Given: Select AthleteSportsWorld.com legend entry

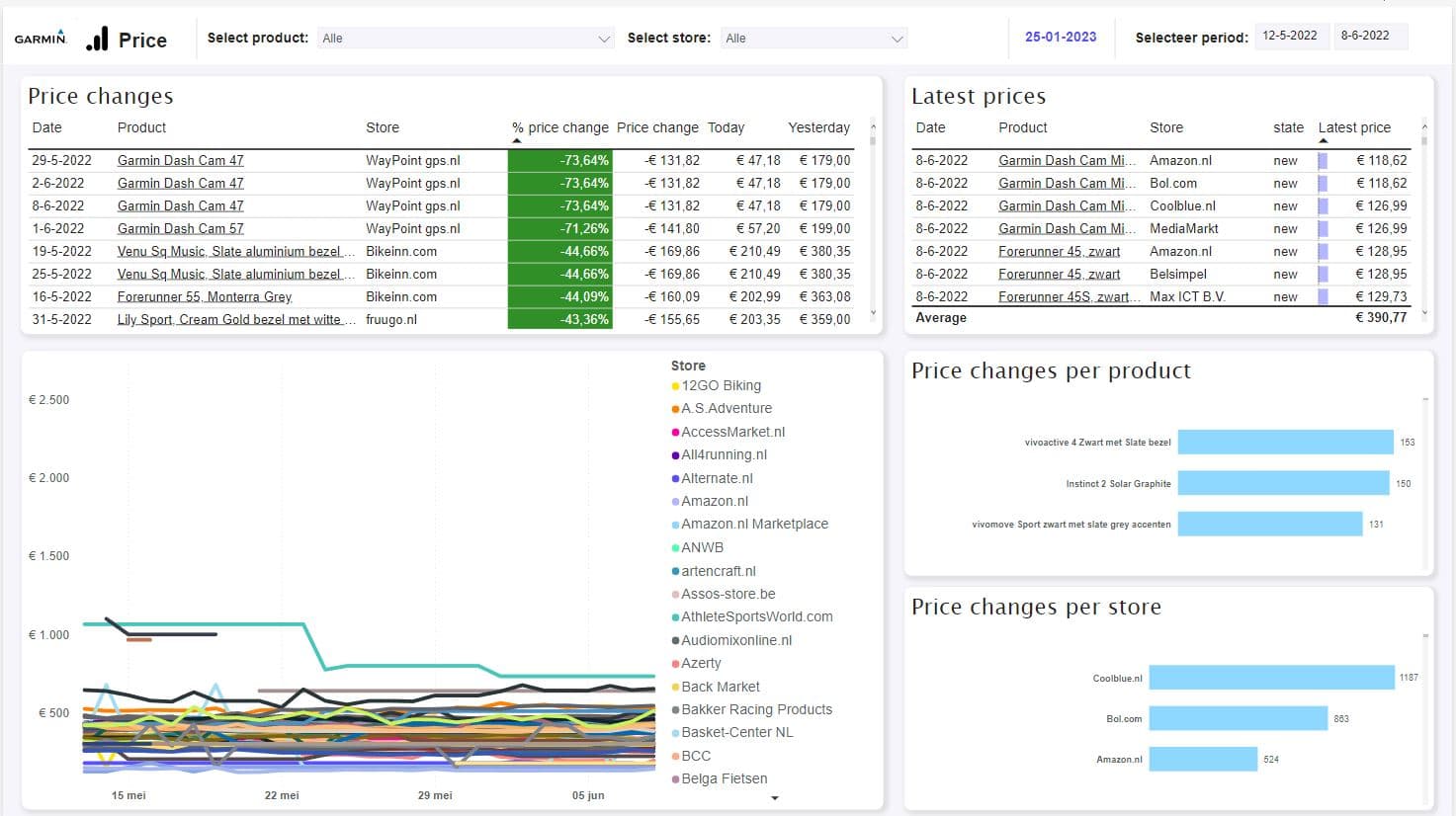Looking at the screenshot, I should coord(752,616).
